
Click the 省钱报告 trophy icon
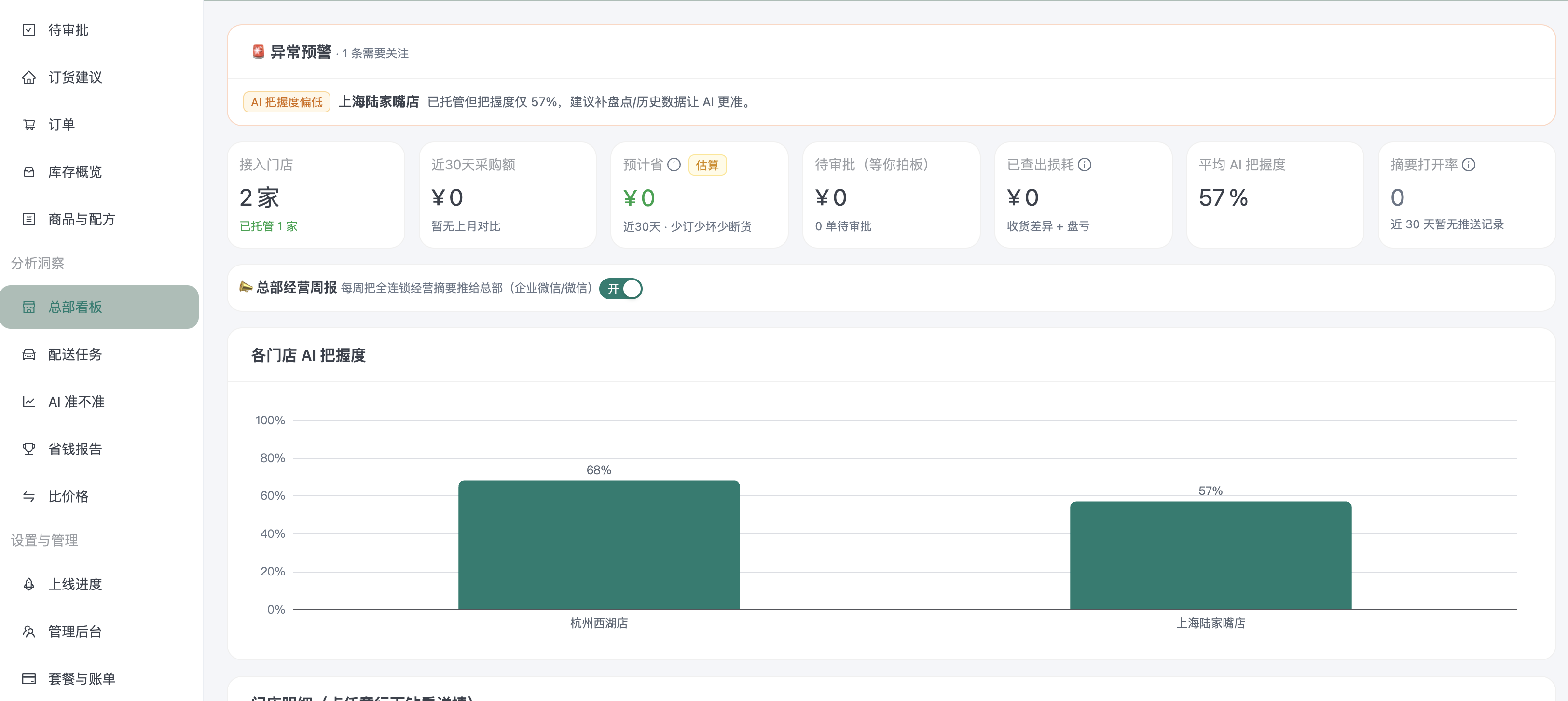(28, 449)
